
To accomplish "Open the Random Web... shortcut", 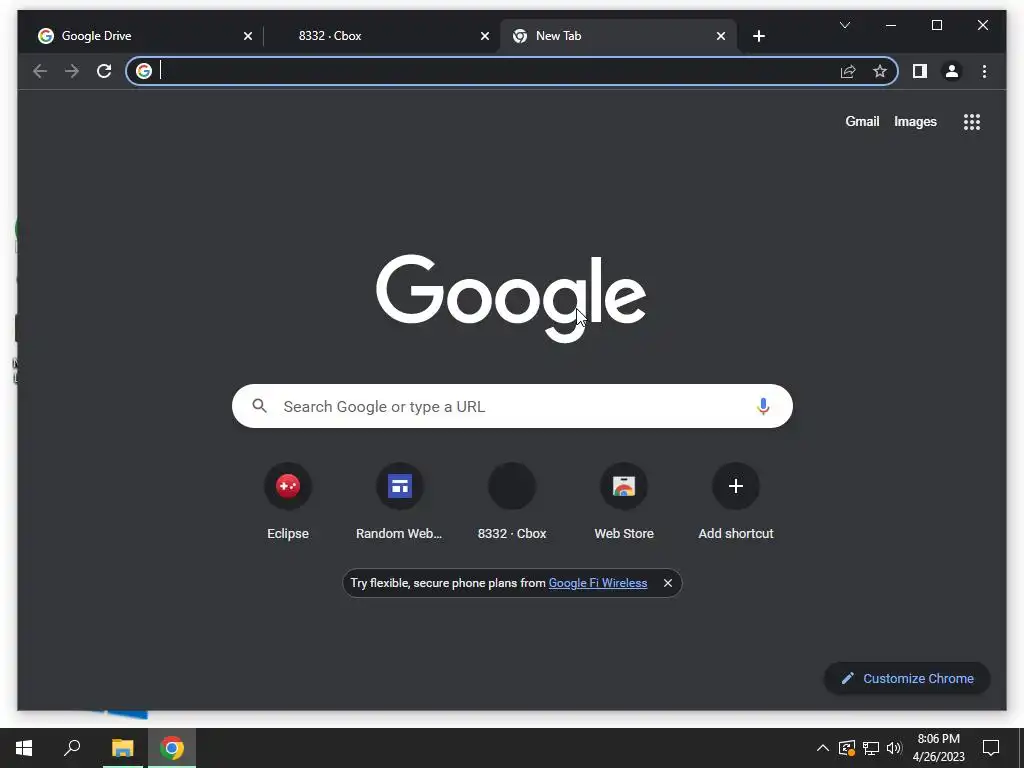I will tap(399, 502).
